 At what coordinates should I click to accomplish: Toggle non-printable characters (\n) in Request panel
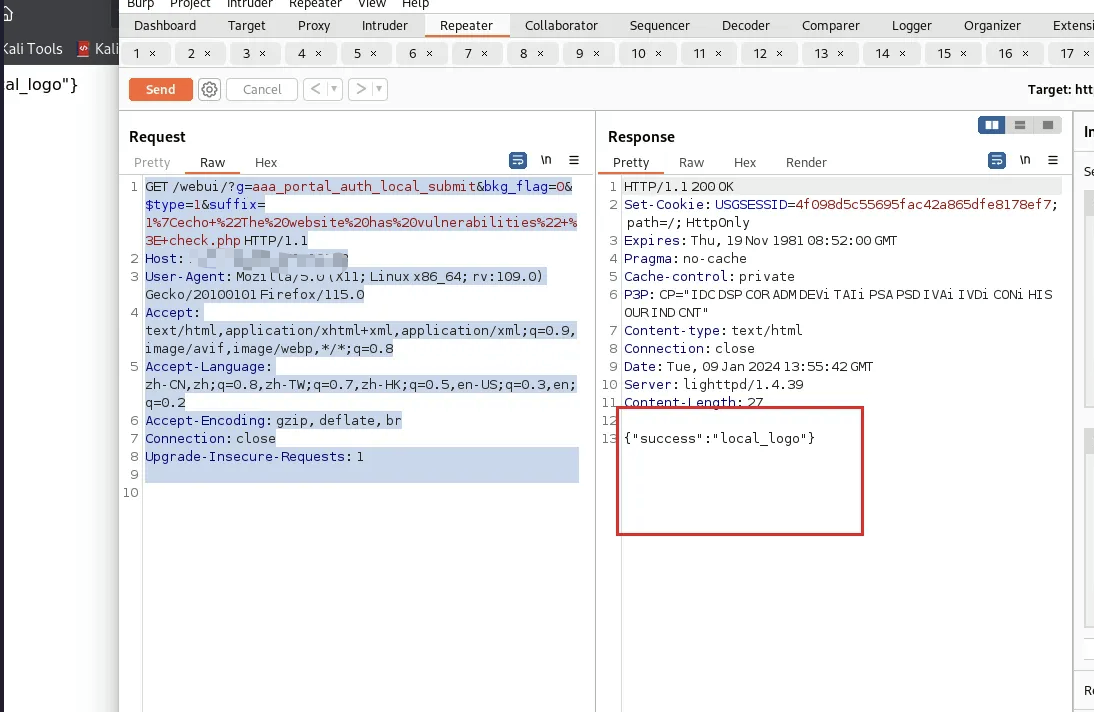546,161
